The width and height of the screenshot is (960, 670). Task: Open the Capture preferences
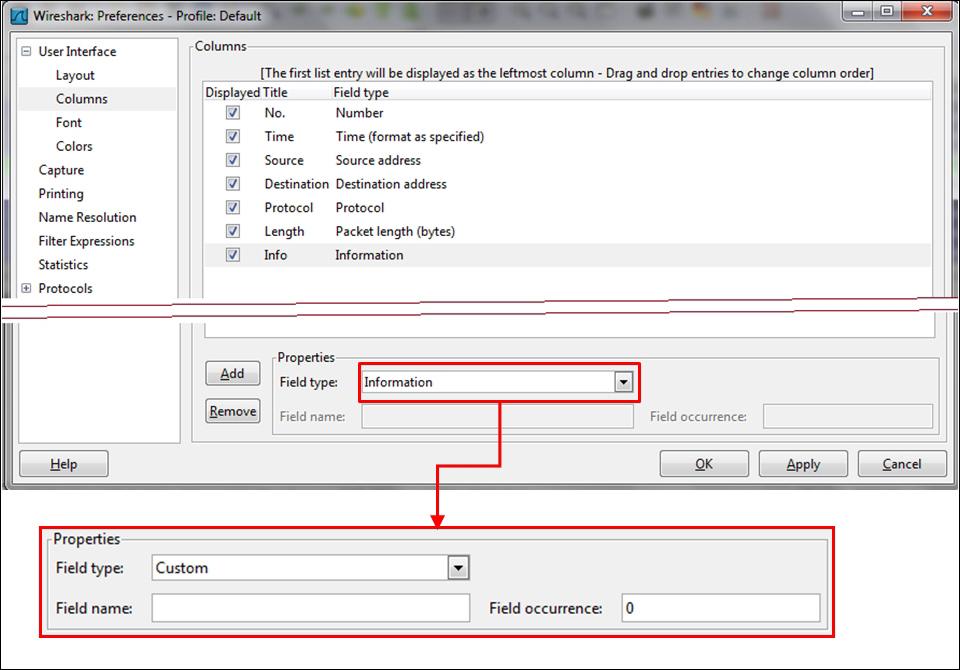(61, 170)
